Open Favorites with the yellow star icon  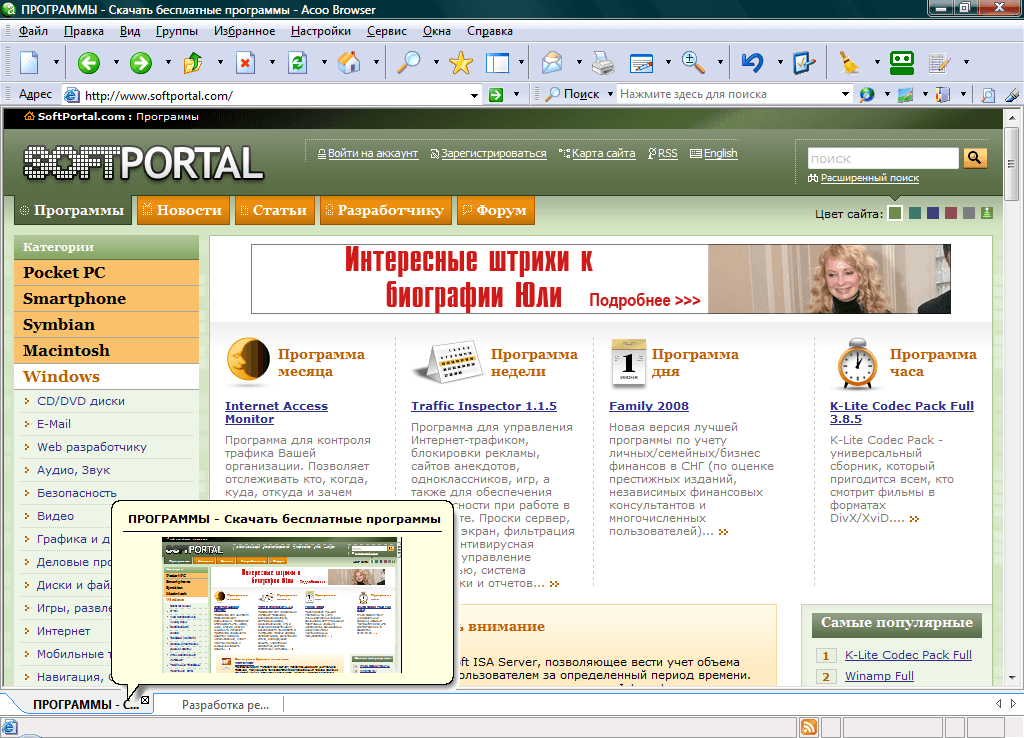[461, 63]
